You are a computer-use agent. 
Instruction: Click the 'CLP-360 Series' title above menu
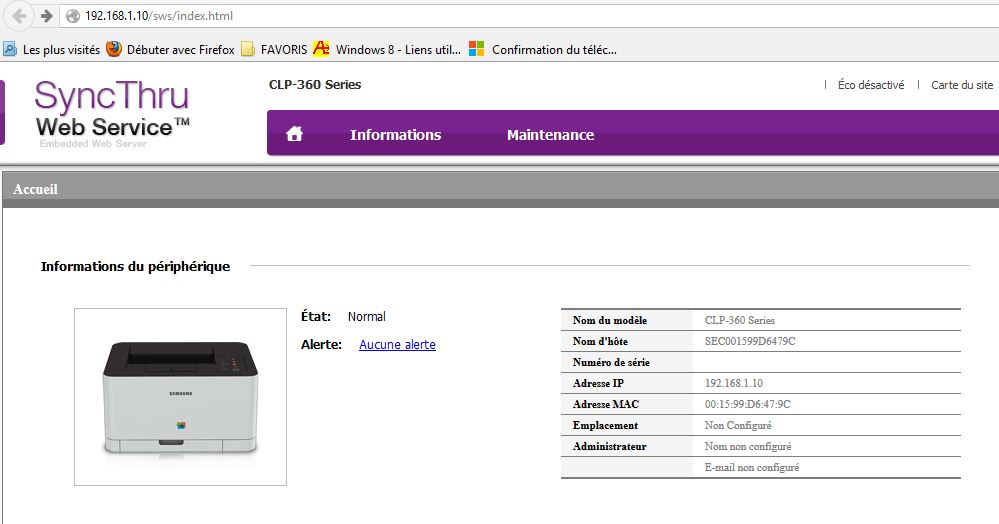click(315, 85)
